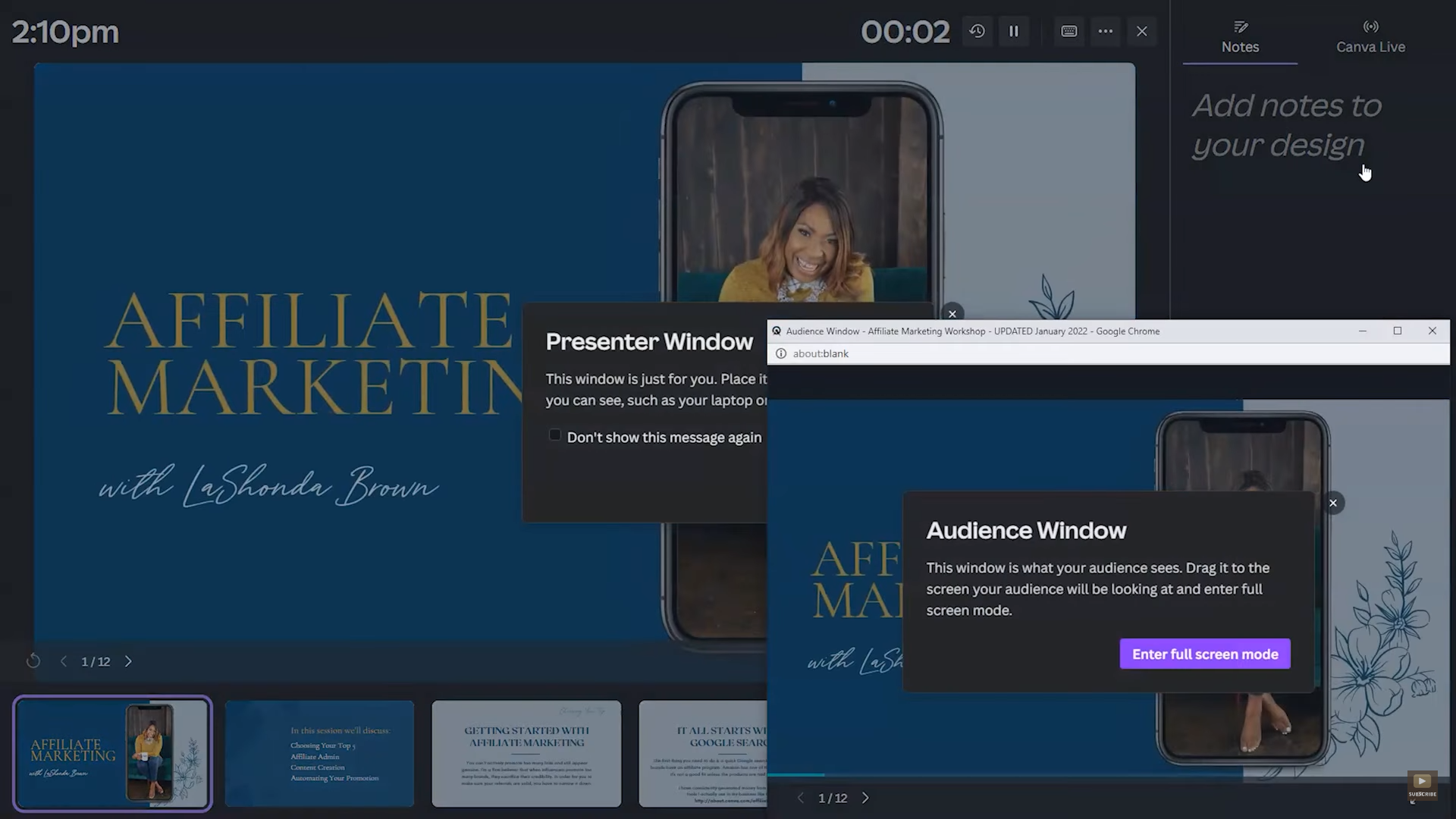Screen dimensions: 1456x819
Task: Select slide 2 in thumbnail strip
Action: (319, 754)
